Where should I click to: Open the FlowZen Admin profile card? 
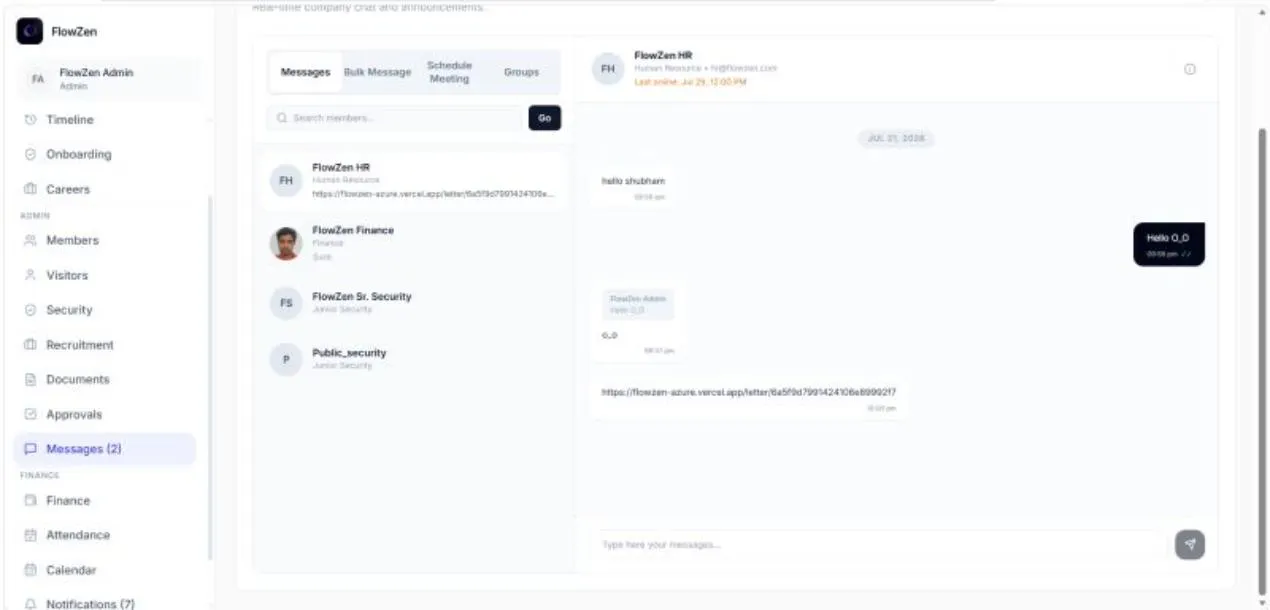tap(109, 79)
